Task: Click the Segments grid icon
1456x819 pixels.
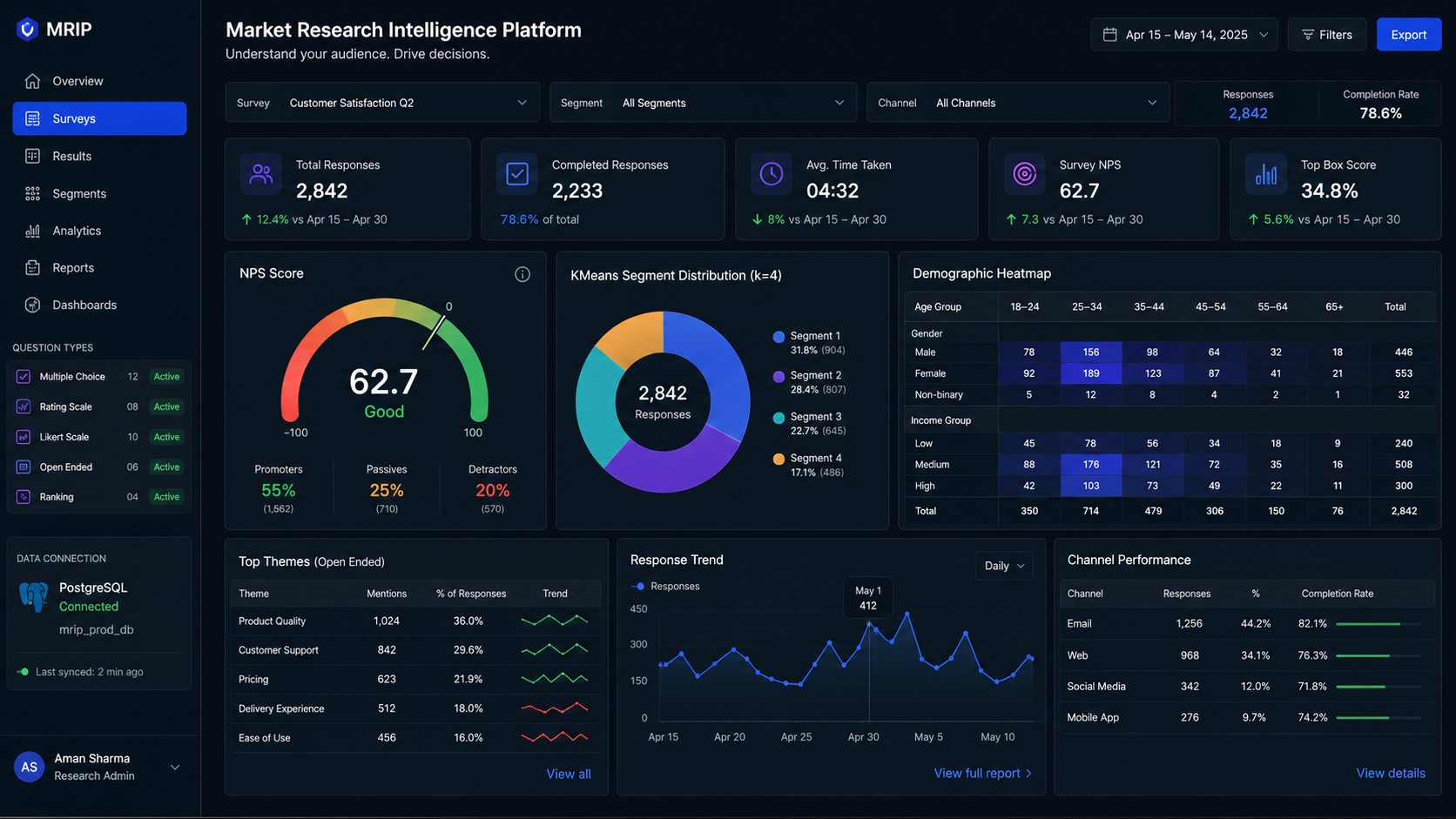Action: (x=32, y=193)
